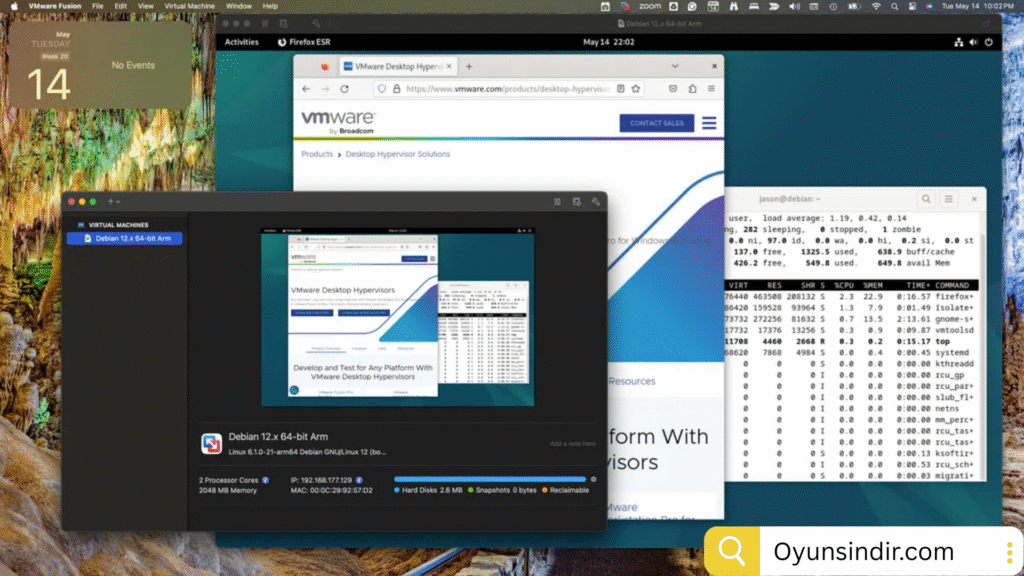Click the disk usage refresh circle icon
Screen dimensions: 1024x576
[x=593, y=479]
